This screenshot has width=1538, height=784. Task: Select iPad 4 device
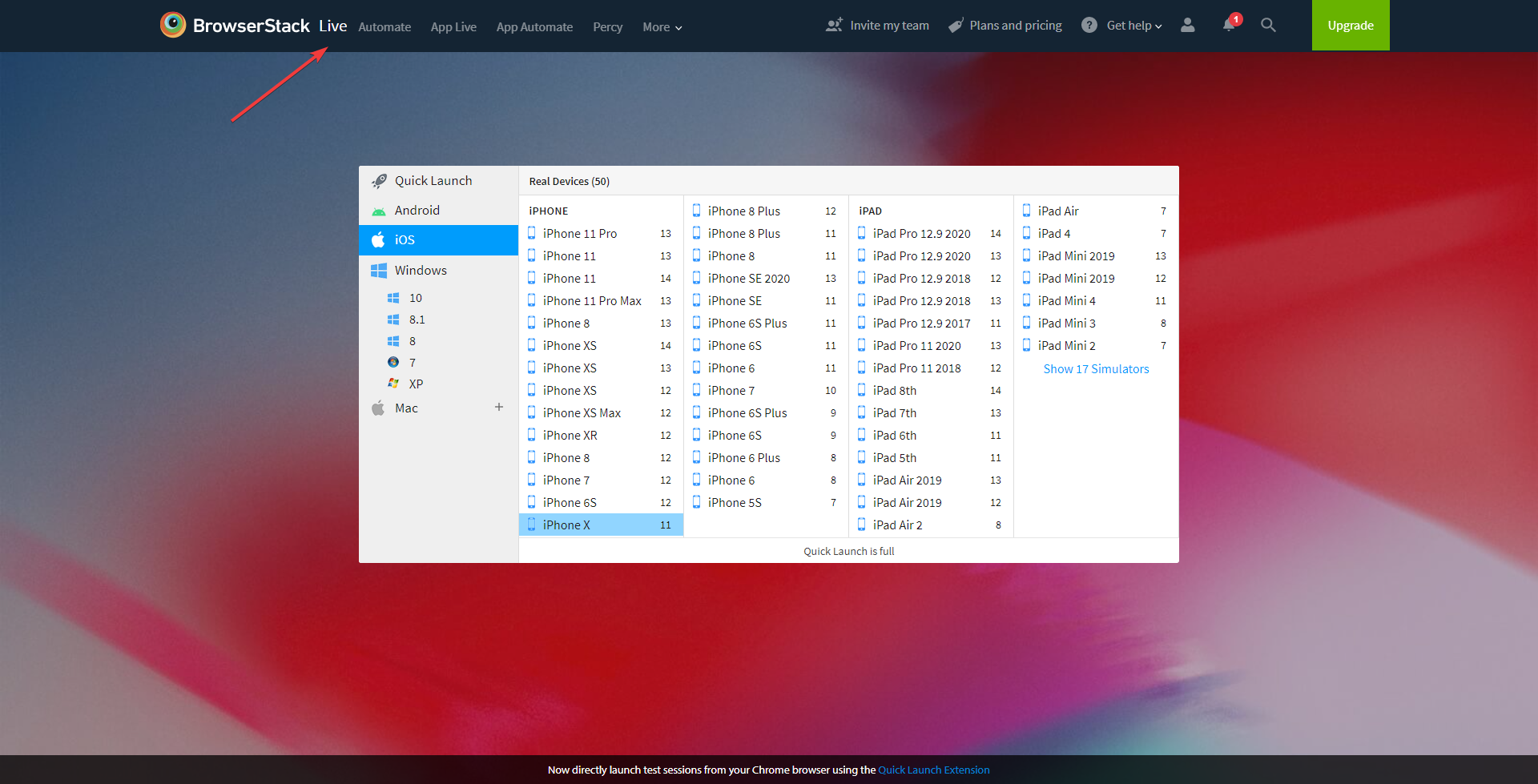pos(1096,233)
